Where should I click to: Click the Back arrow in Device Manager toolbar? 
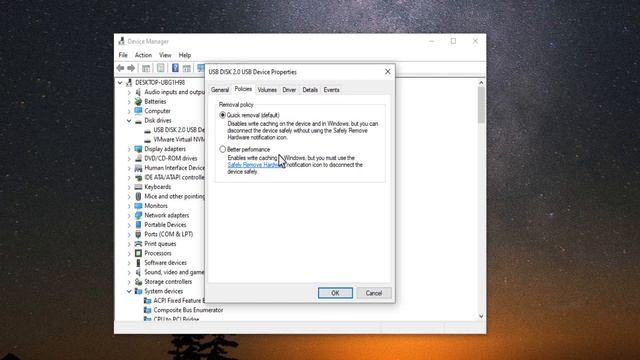pyautogui.click(x=120, y=68)
